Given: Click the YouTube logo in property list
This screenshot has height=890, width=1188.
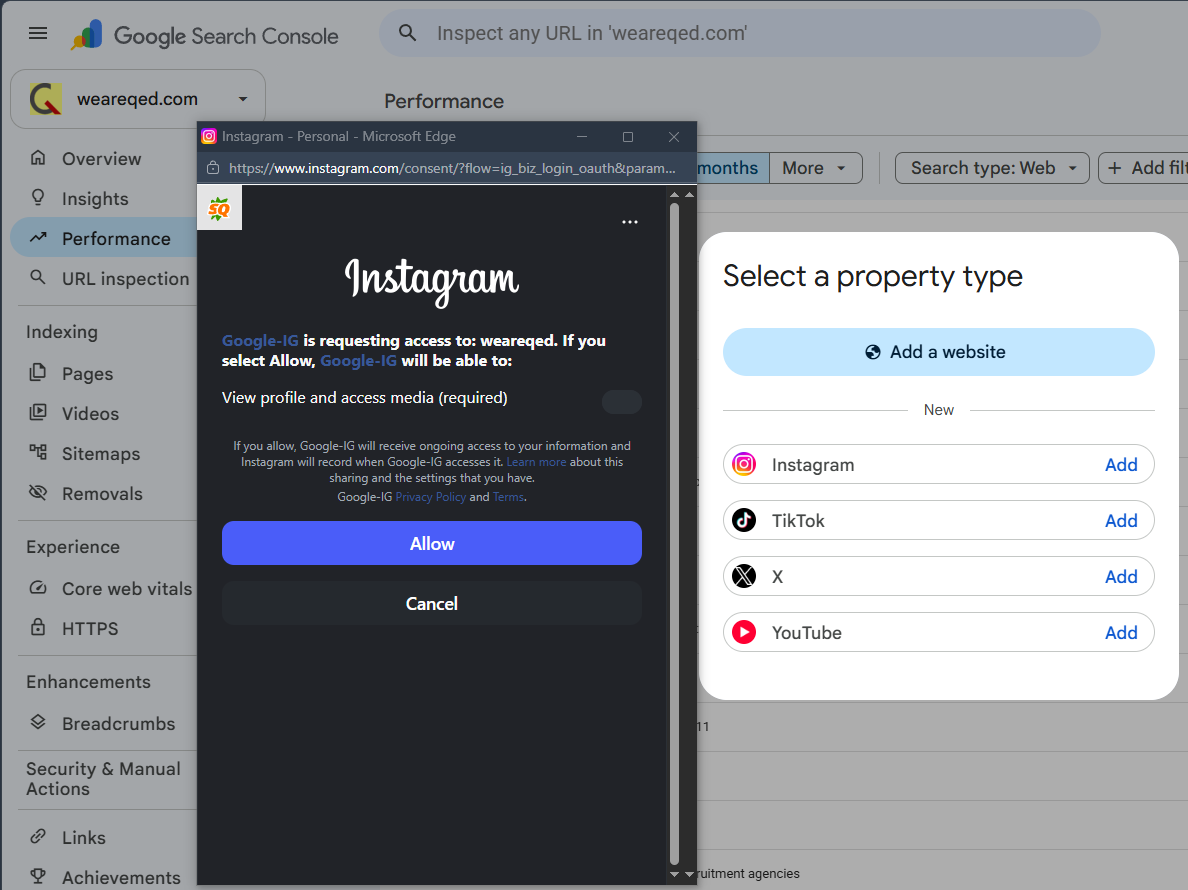Looking at the screenshot, I should [744, 632].
